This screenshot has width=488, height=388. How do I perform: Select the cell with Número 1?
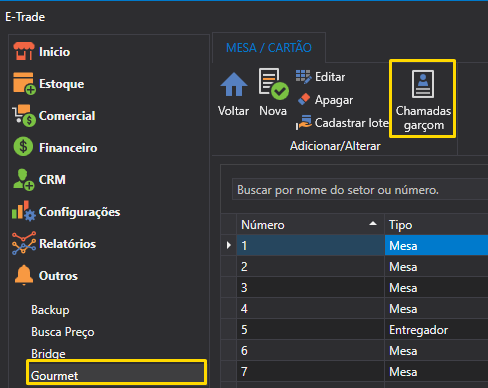click(310, 245)
